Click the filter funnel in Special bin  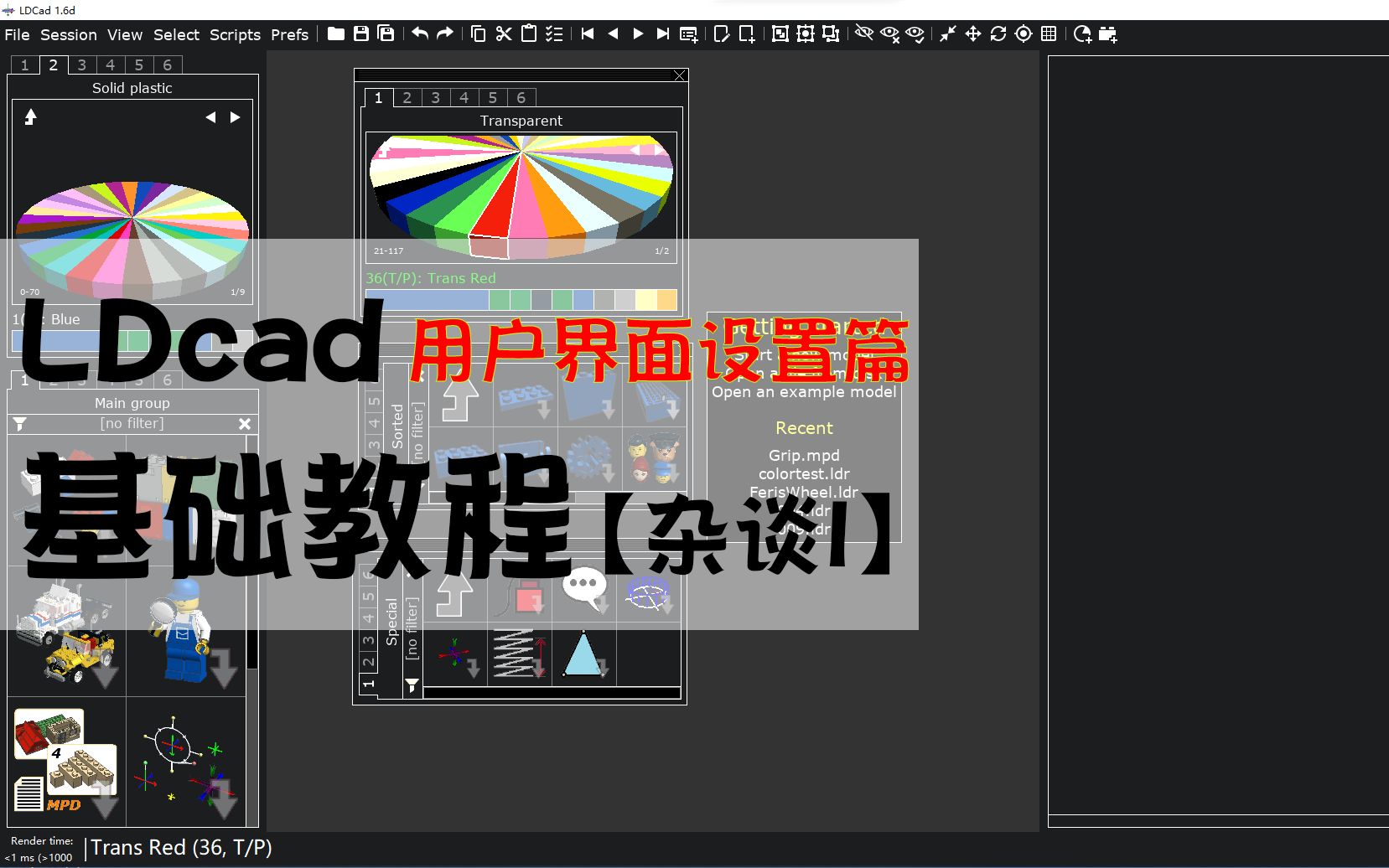coord(412,686)
